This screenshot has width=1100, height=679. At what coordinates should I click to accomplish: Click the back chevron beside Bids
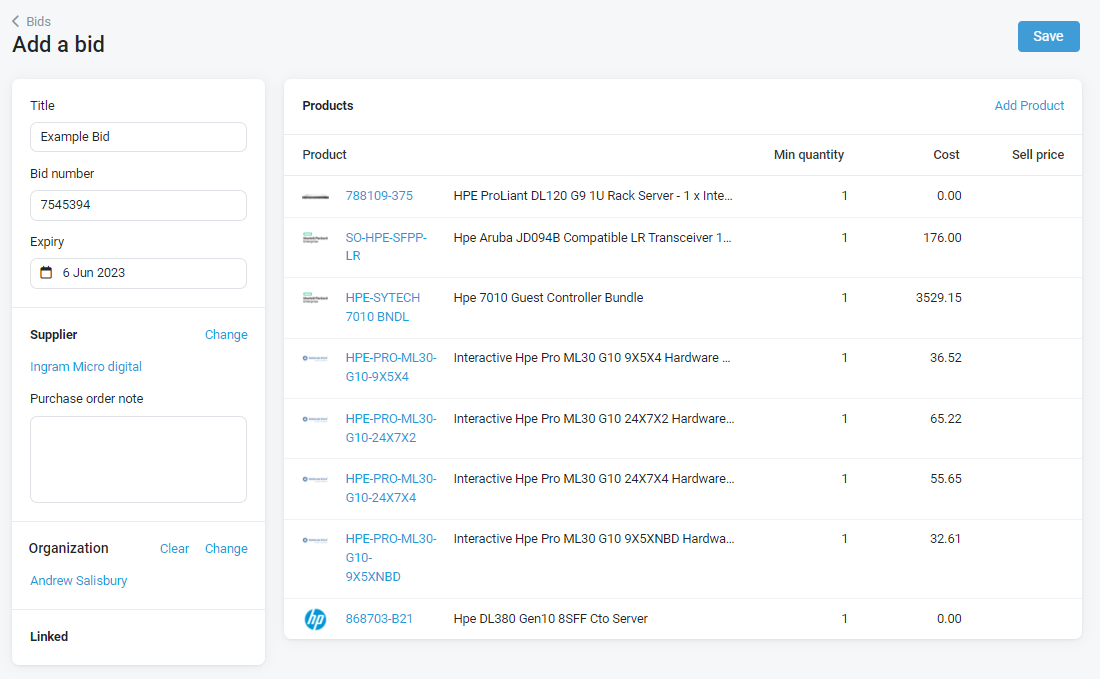point(16,21)
